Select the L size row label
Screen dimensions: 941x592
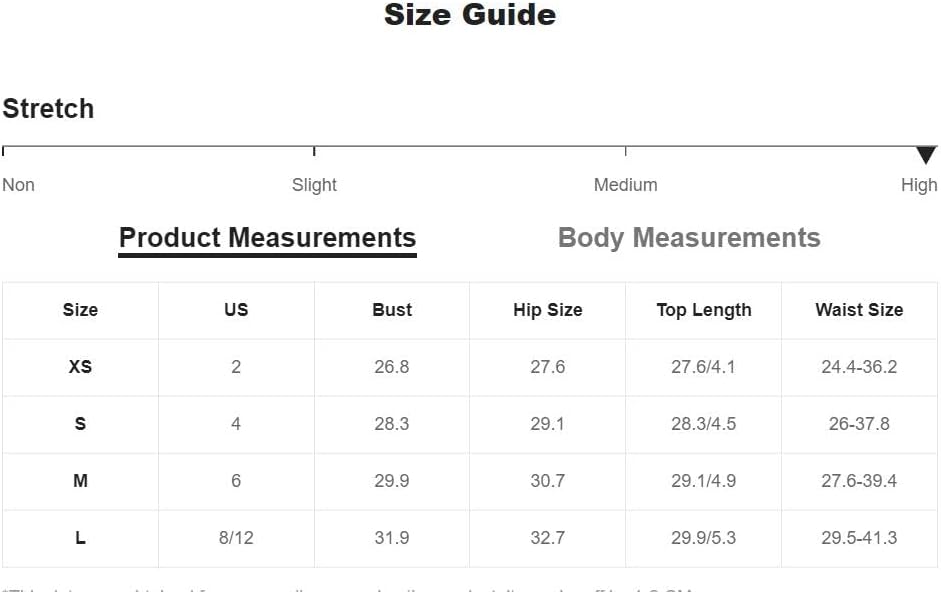(80, 538)
